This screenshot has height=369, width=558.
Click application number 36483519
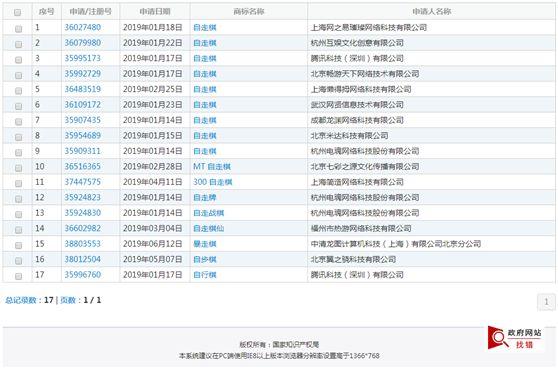click(83, 89)
